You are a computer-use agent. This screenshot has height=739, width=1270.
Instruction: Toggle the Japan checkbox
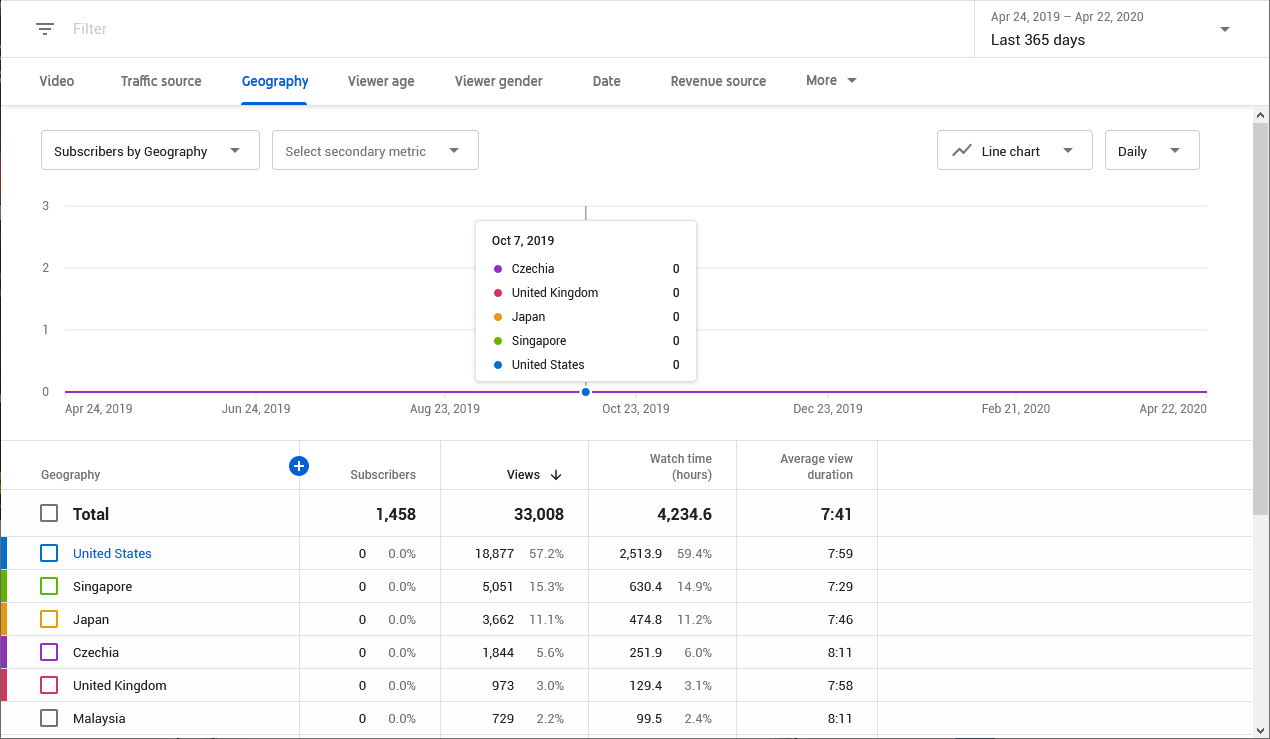coord(49,619)
